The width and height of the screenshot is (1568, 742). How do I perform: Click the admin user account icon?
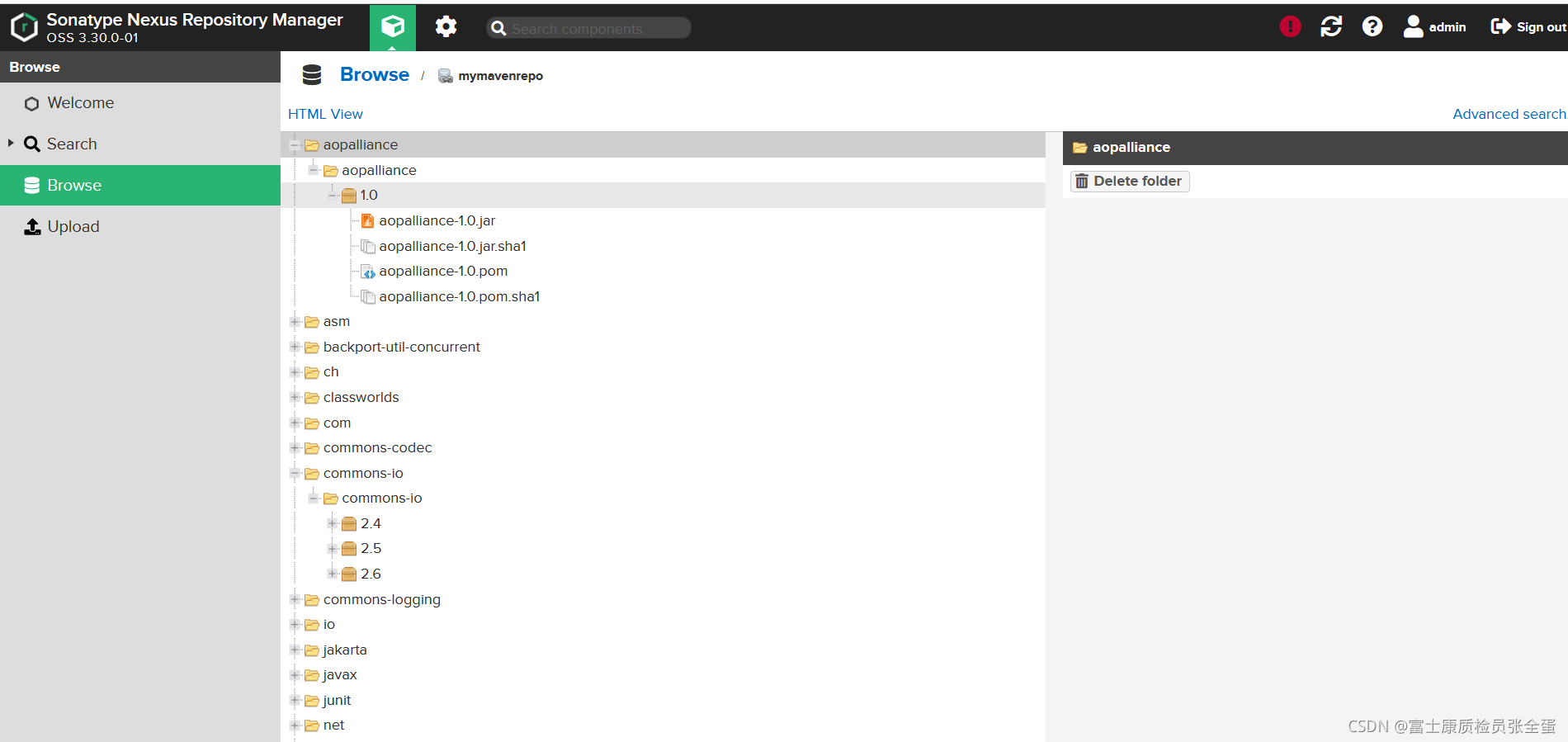(1414, 27)
